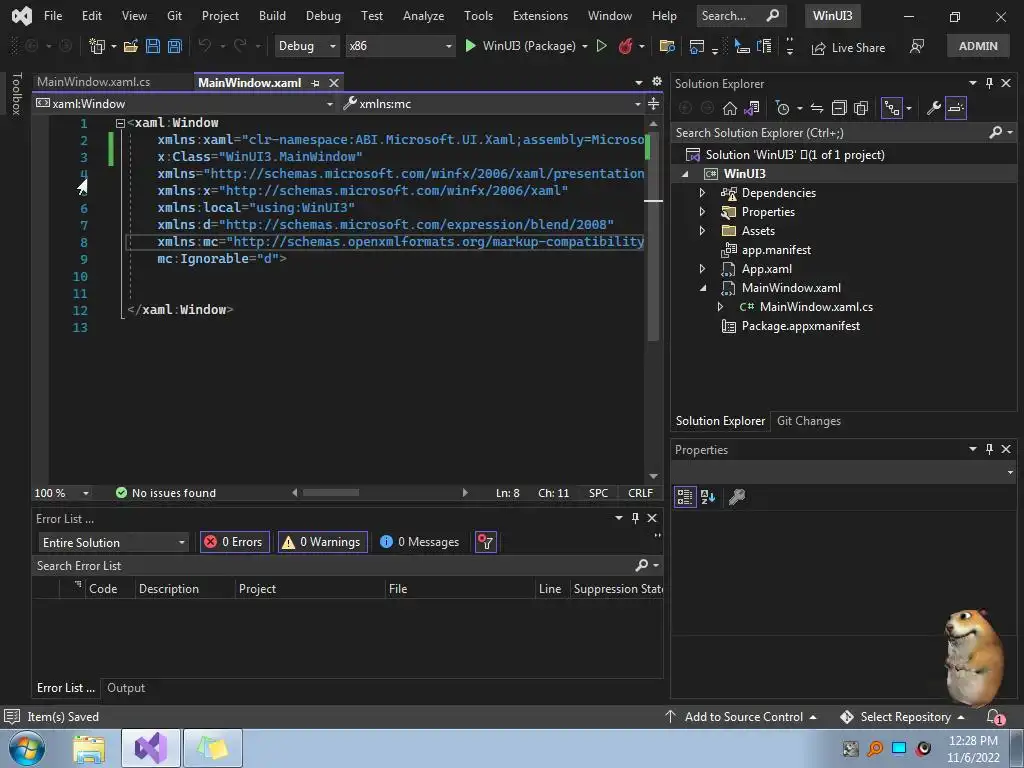Toggle the 0 Warnings filter

(x=323, y=542)
